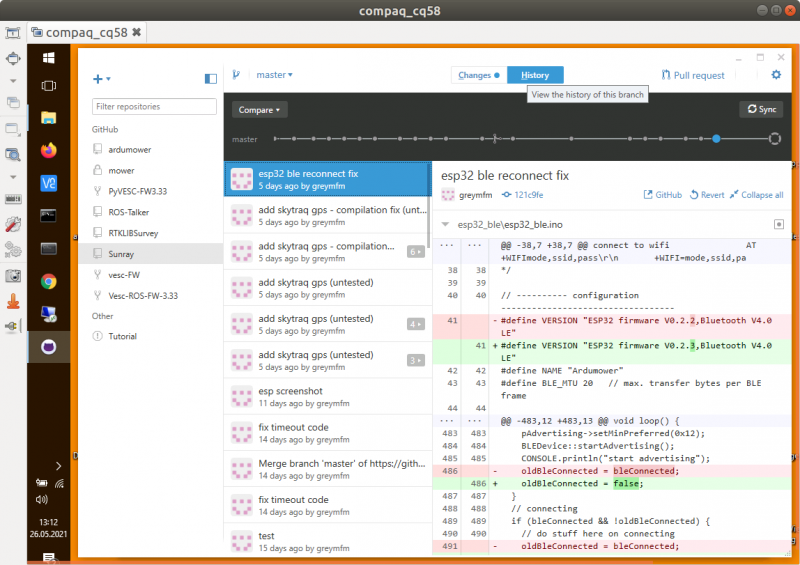This screenshot has height=565, width=800.
Task: Open the volume control in system tray
Action: click(42, 500)
